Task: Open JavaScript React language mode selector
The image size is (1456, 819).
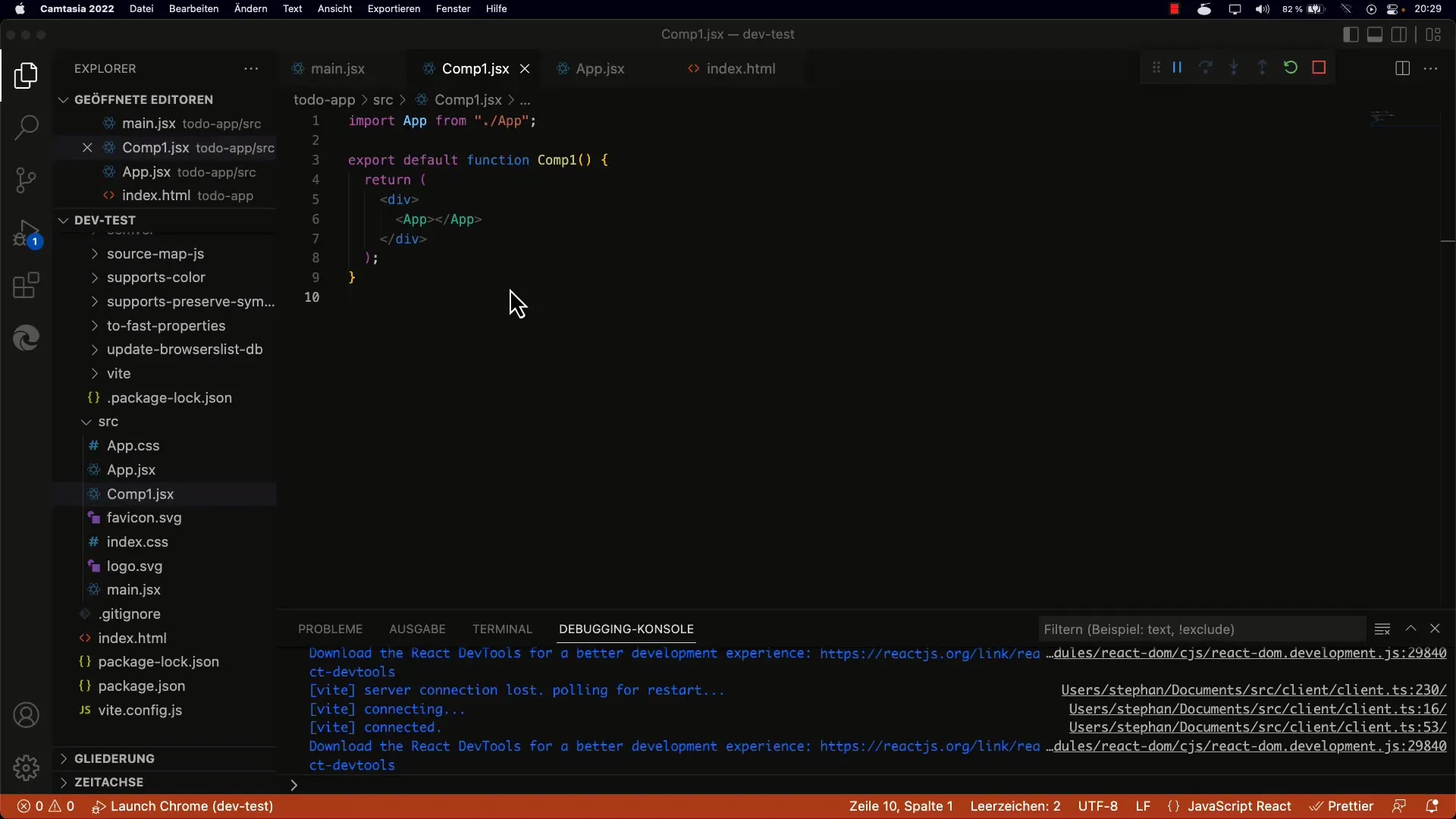Action: 1238,806
